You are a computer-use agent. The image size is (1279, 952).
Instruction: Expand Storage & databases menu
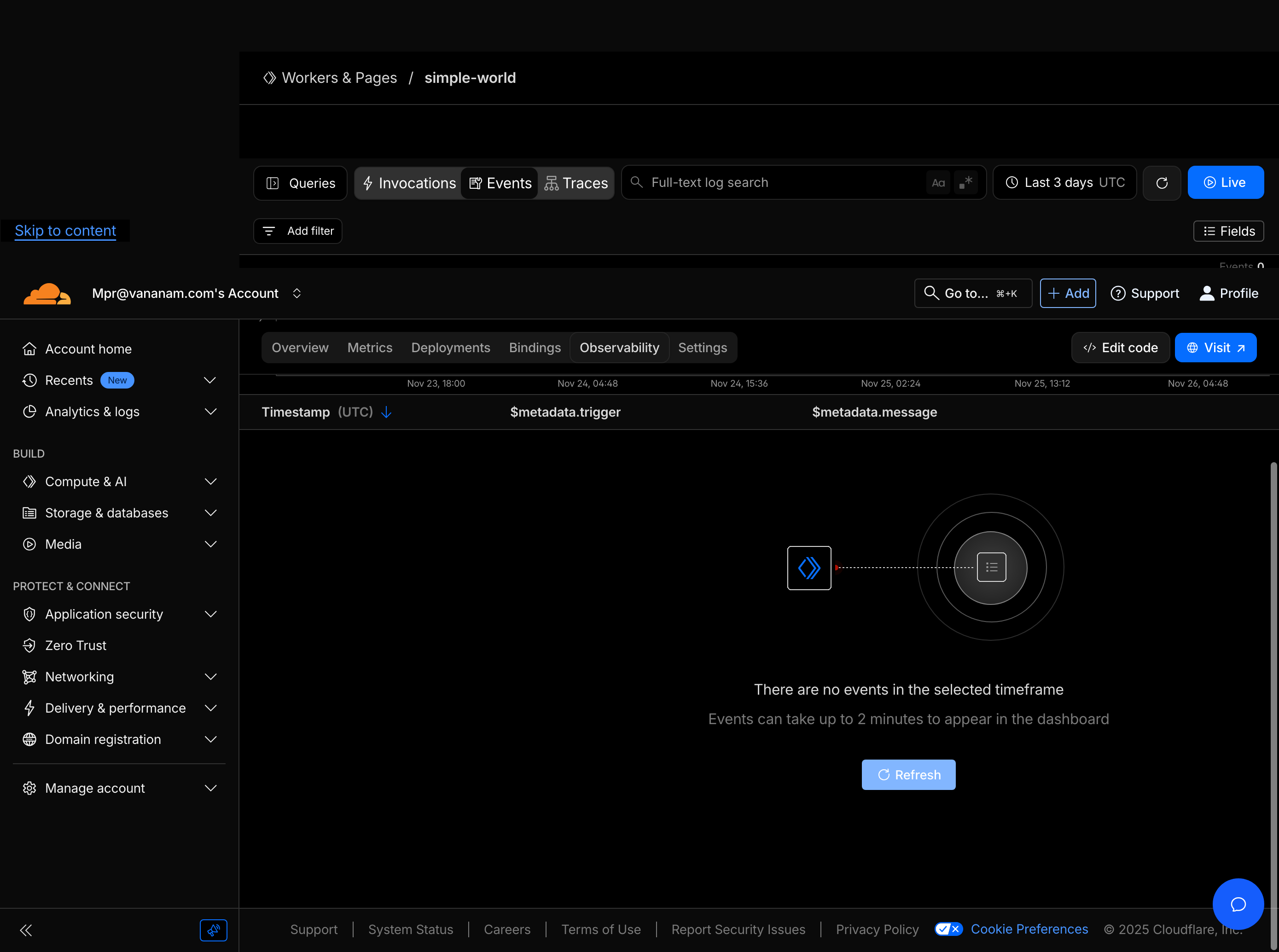tap(210, 513)
